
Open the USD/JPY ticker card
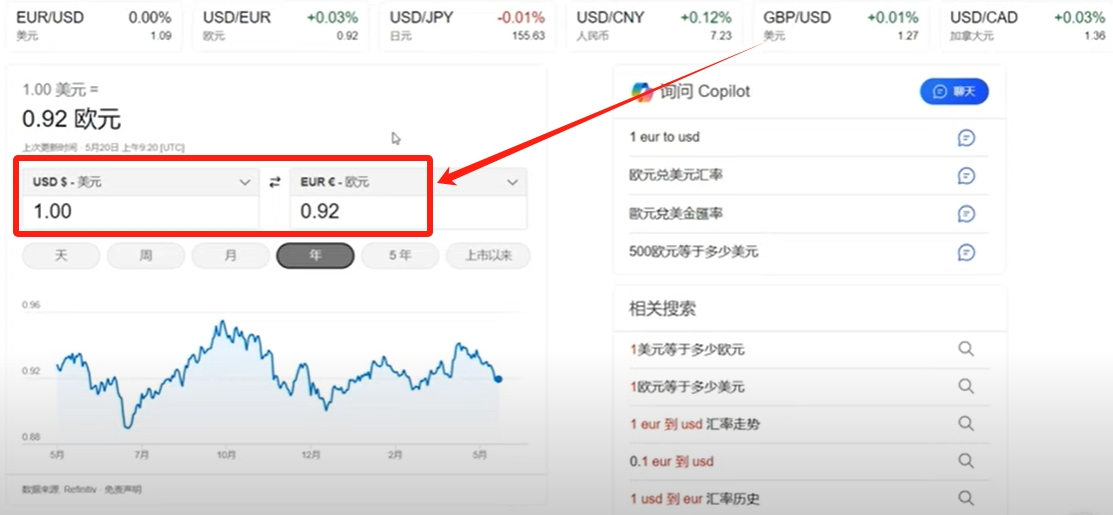(467, 26)
